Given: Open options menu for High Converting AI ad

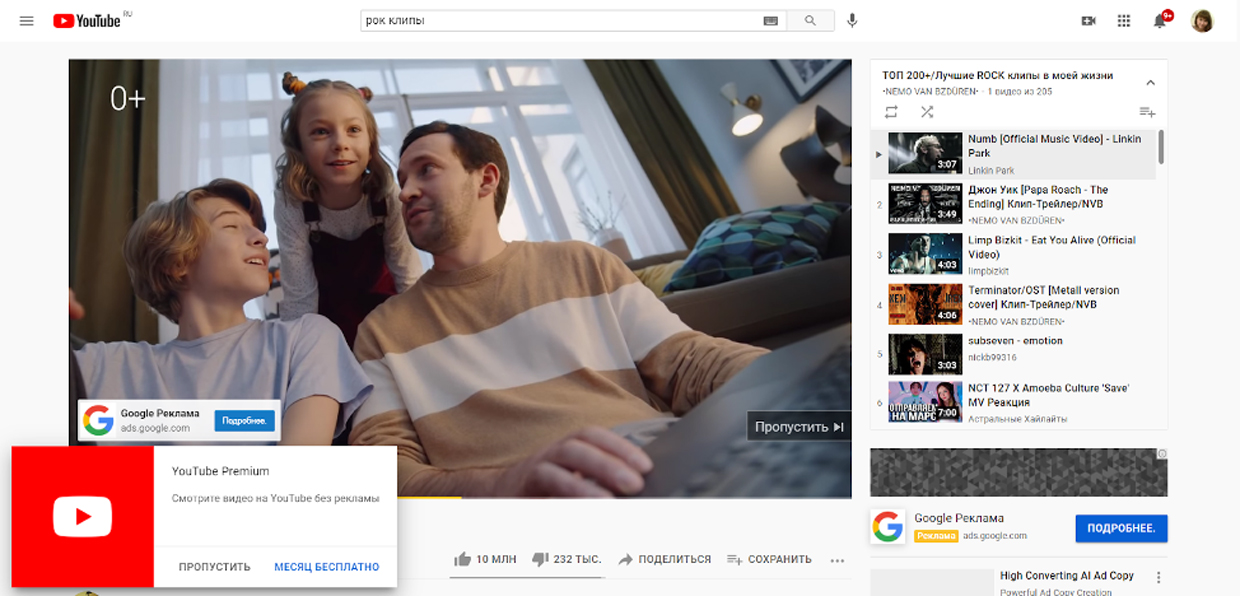Looking at the screenshot, I should click(x=1159, y=577).
